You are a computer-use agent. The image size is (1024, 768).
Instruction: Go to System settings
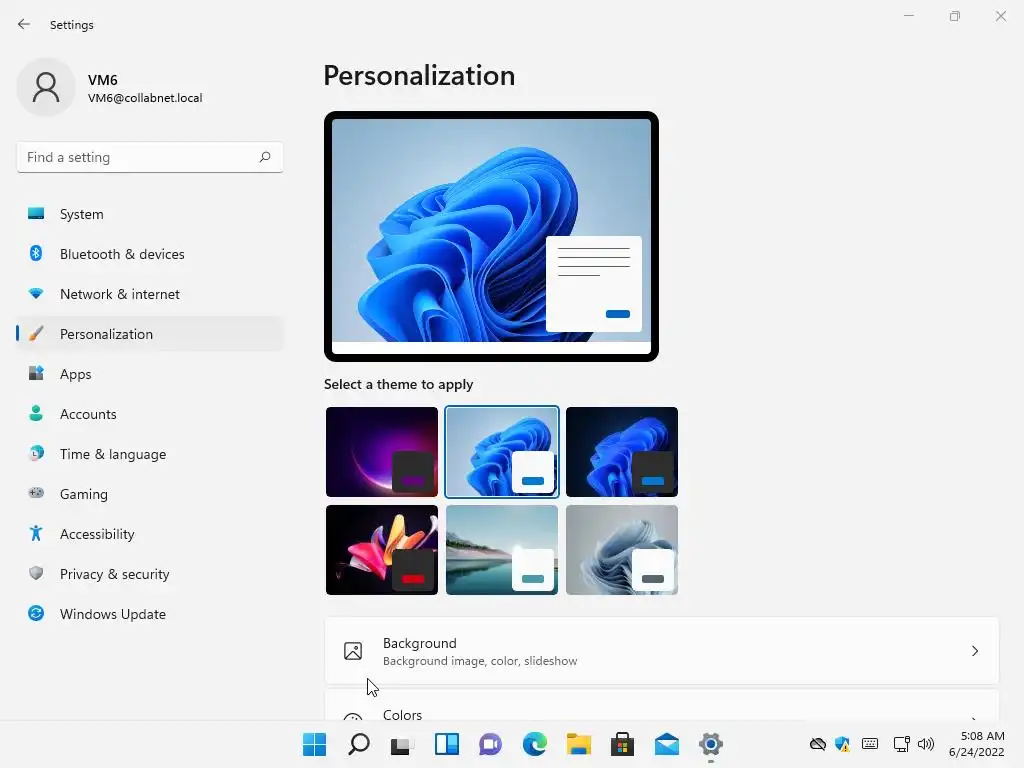pos(150,214)
